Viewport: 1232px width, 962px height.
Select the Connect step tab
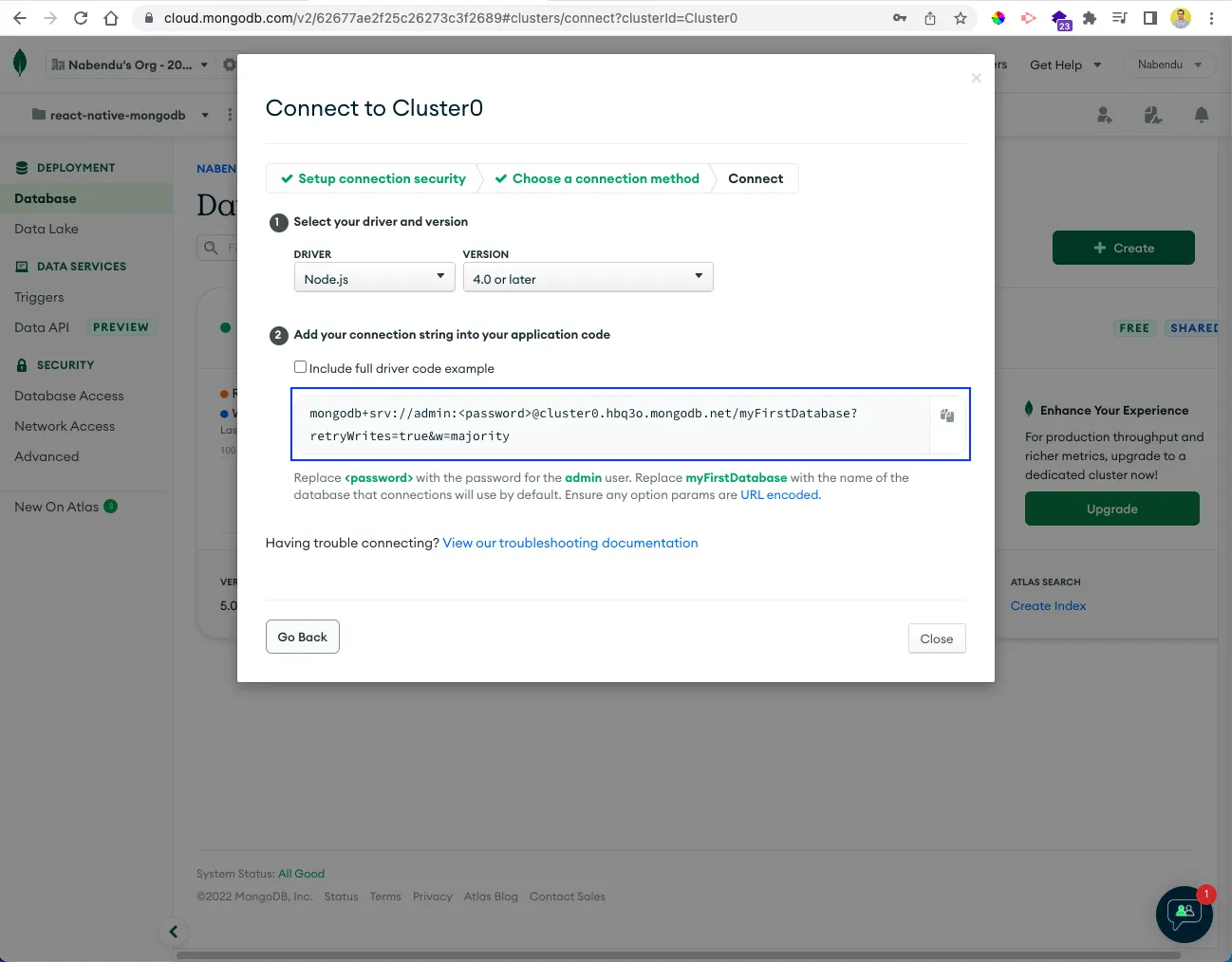click(x=756, y=178)
